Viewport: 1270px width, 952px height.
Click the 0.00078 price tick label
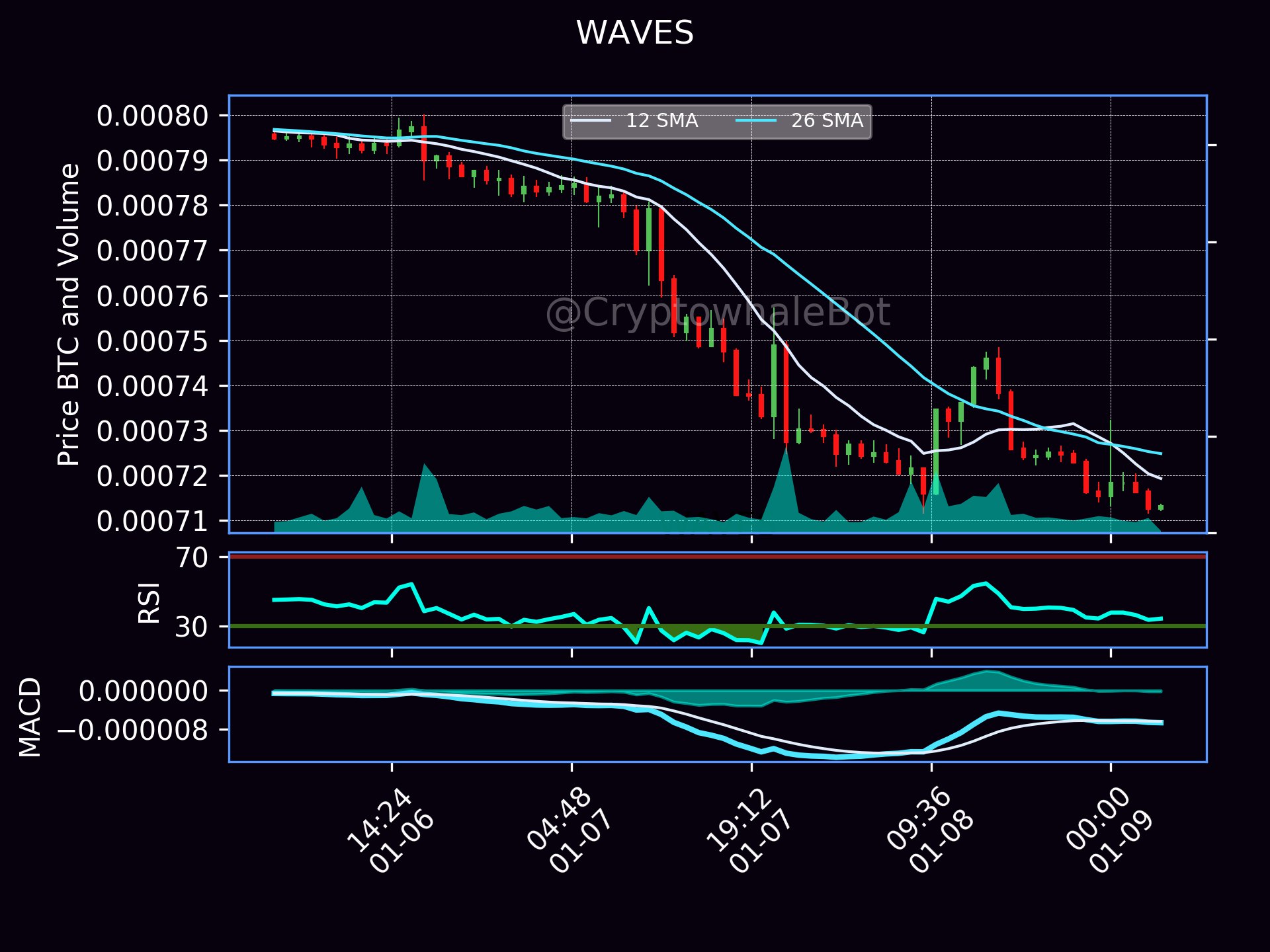pos(153,206)
